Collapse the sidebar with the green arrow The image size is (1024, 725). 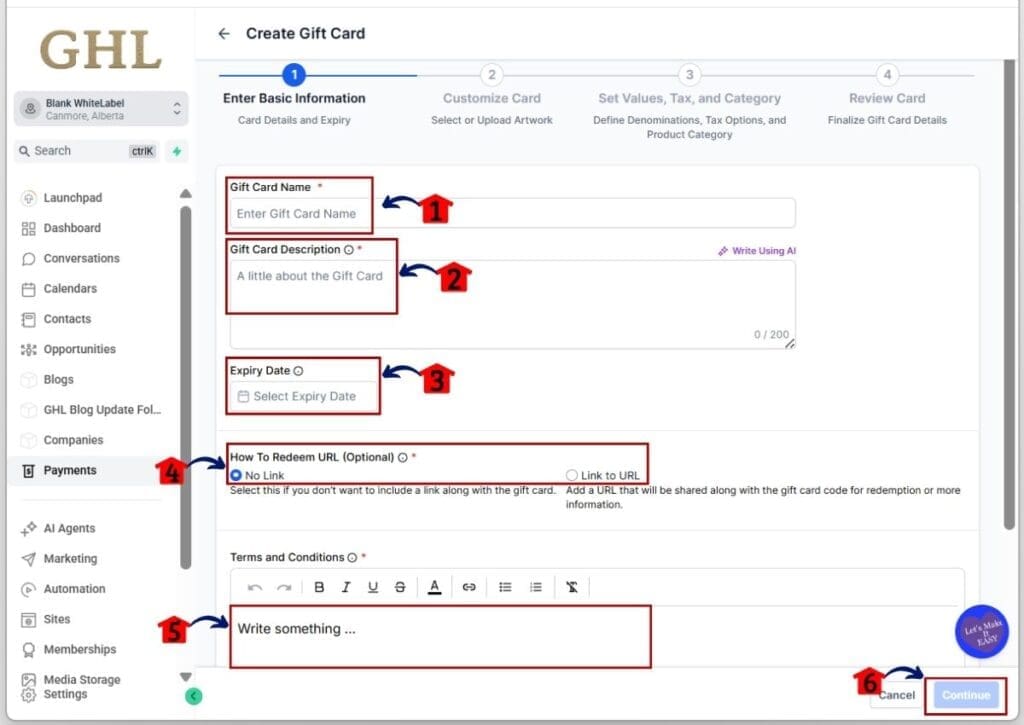tap(193, 696)
